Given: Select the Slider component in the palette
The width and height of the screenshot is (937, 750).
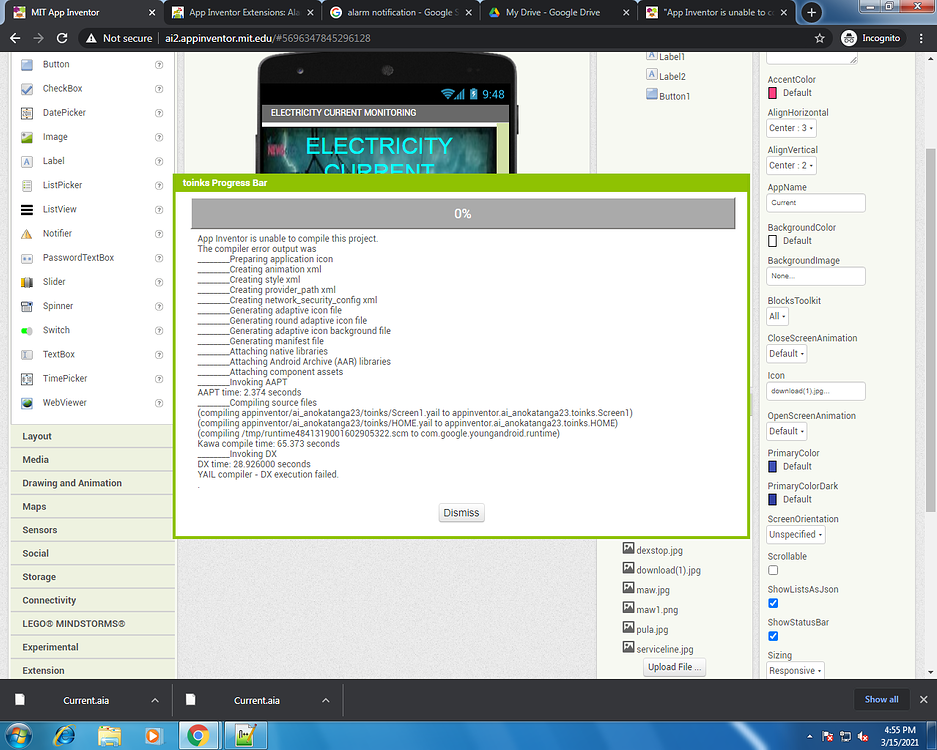Looking at the screenshot, I should pos(58,281).
